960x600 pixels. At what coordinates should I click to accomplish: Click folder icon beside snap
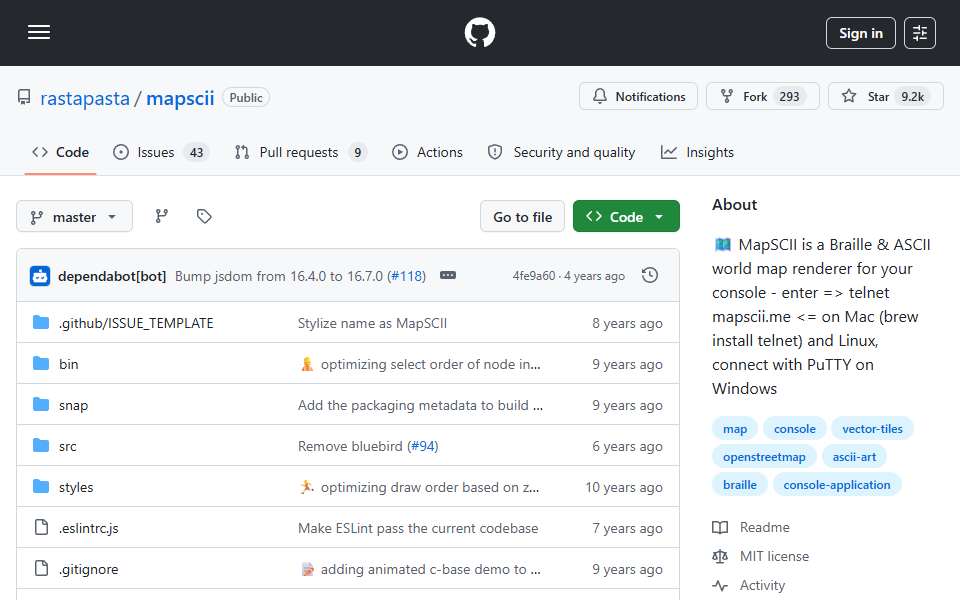tap(41, 405)
